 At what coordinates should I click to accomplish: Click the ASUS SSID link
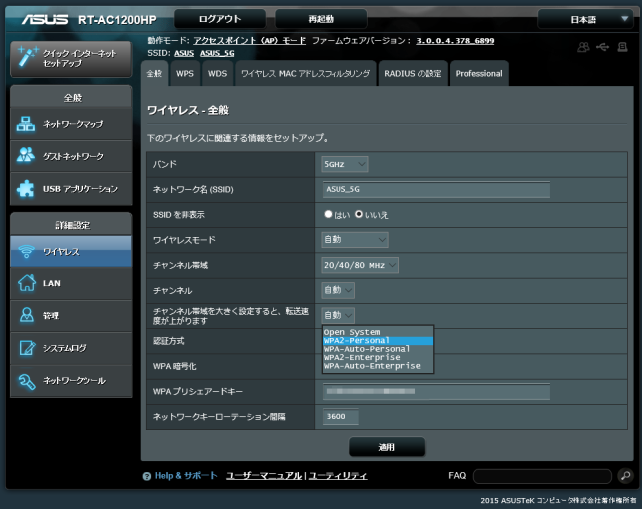click(184, 53)
